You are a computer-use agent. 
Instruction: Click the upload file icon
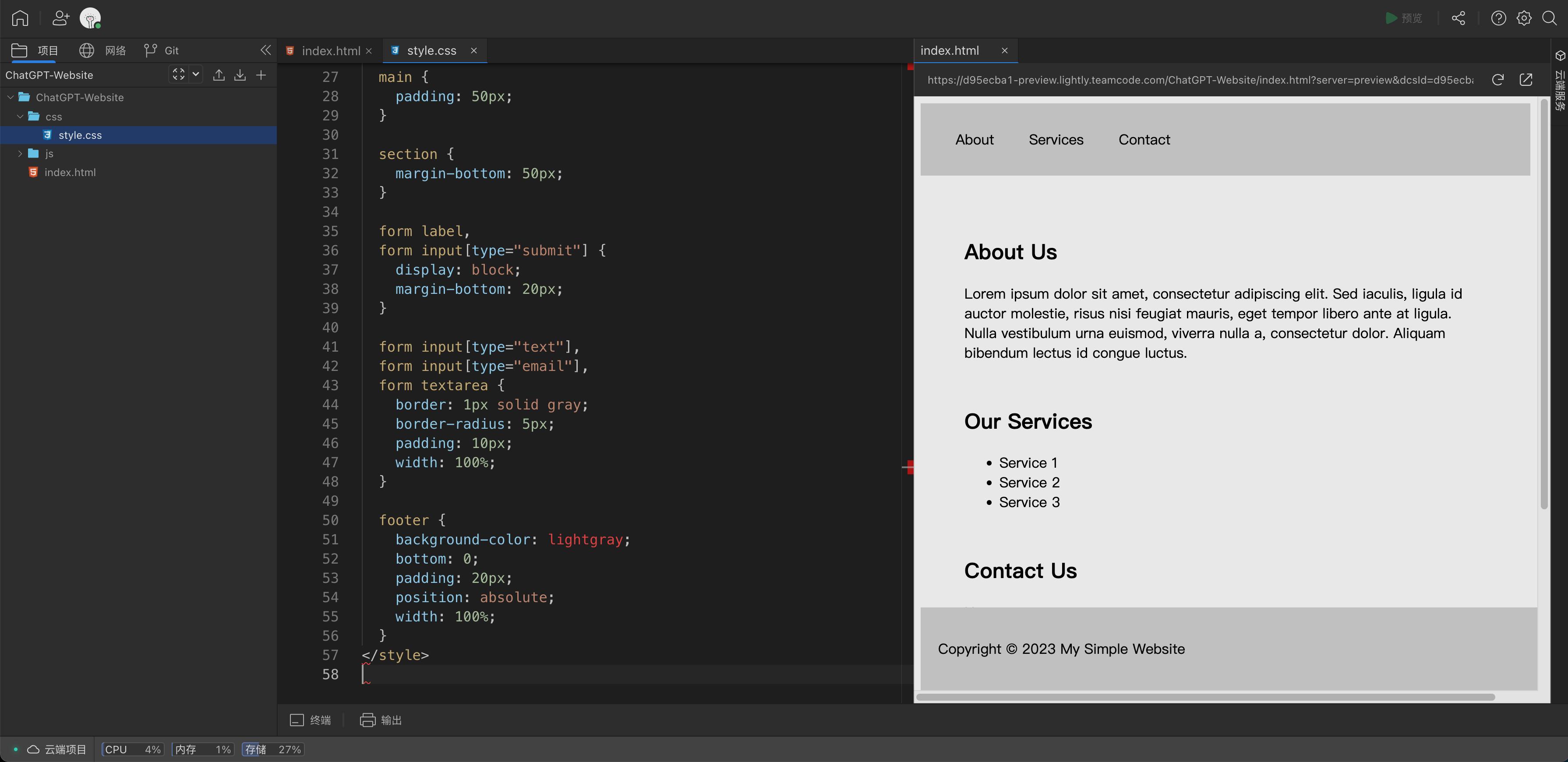pyautogui.click(x=219, y=75)
